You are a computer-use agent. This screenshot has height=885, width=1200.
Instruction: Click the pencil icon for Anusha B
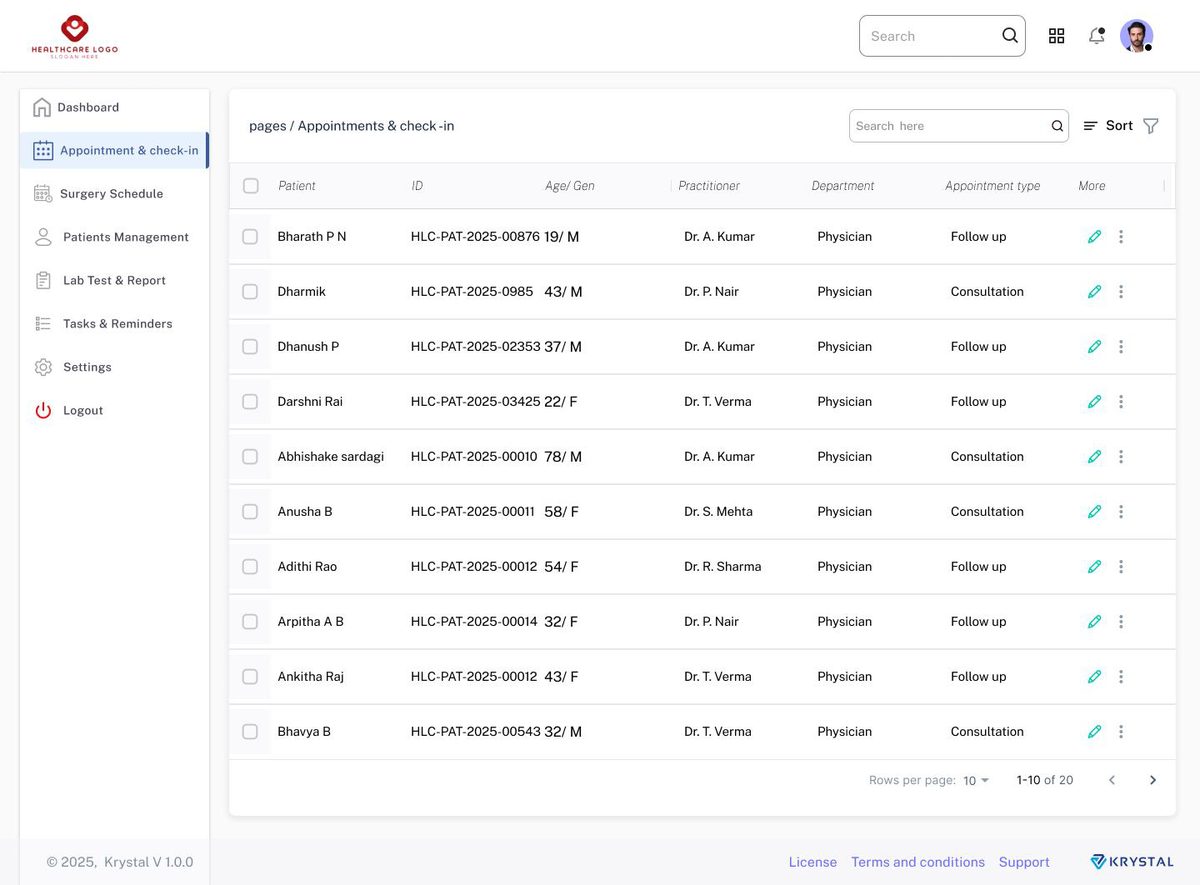click(x=1094, y=512)
